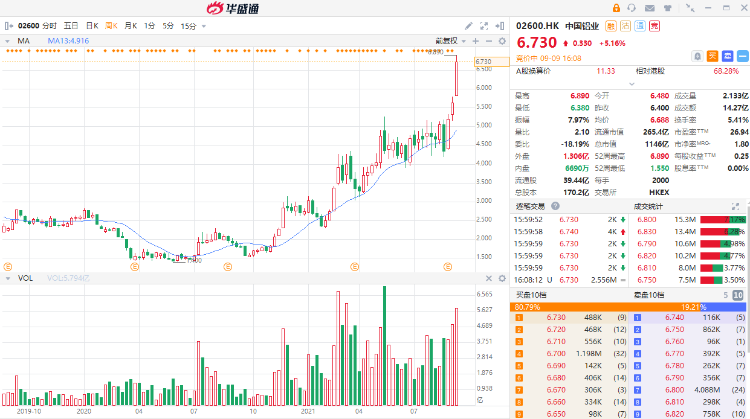Viewport: 750px width, 419px height.
Task: Toggle chart fullscreen icon
Action: click(x=484, y=26)
